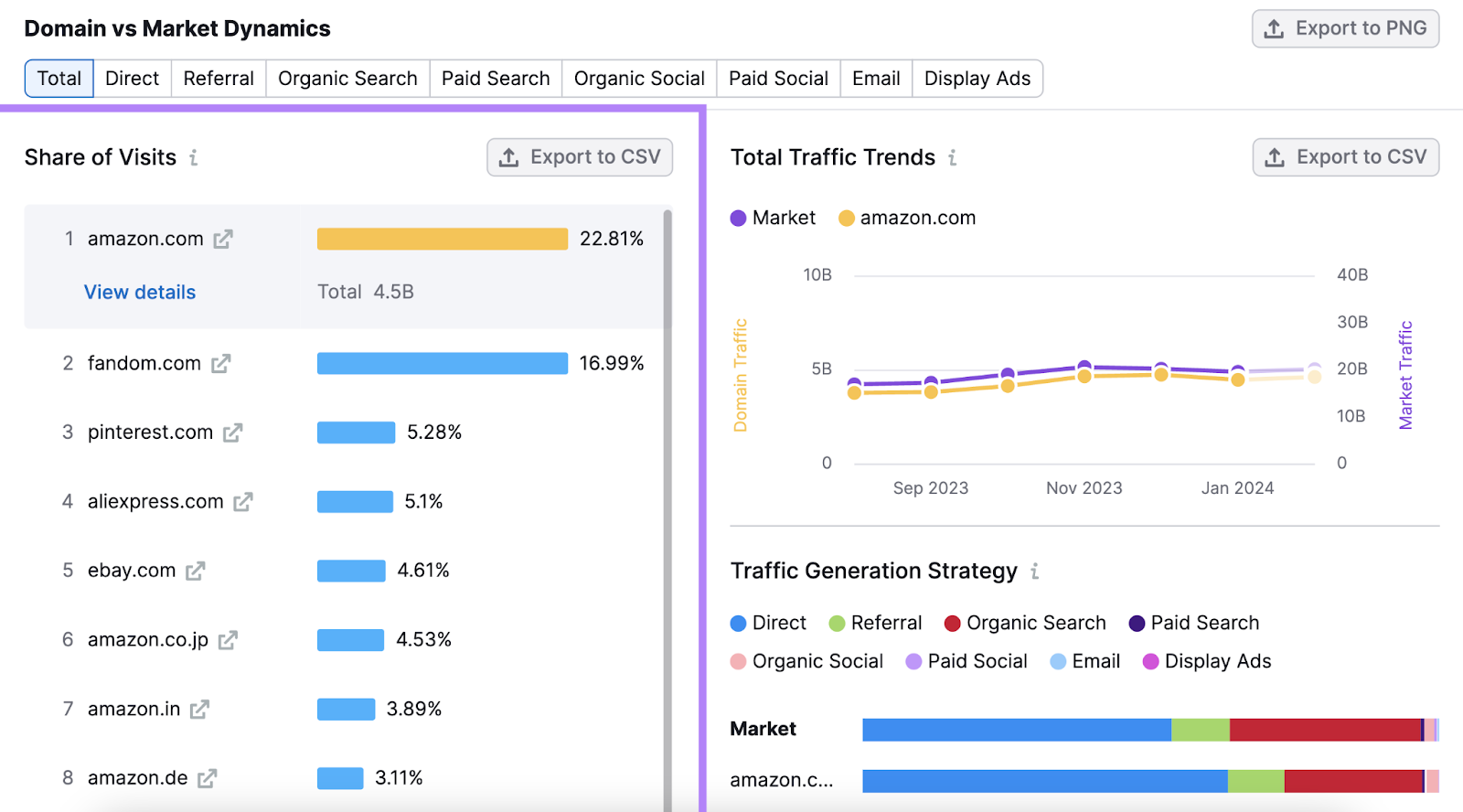
Task: Click Nov 2023 Market data point
Action: pyautogui.click(x=1084, y=367)
